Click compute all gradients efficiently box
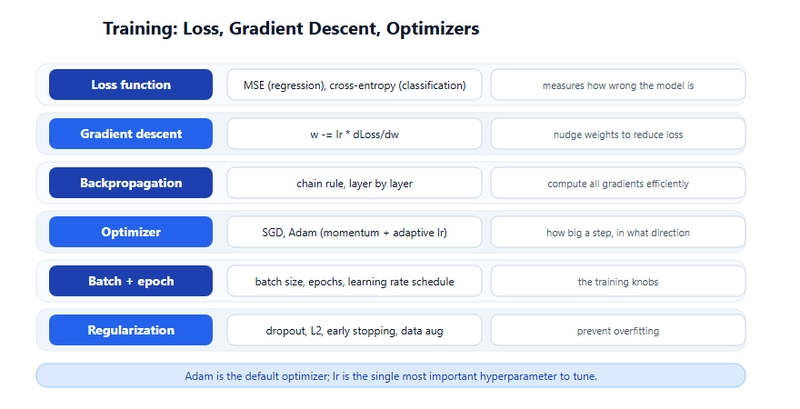The image size is (800, 409). pyautogui.click(x=618, y=183)
